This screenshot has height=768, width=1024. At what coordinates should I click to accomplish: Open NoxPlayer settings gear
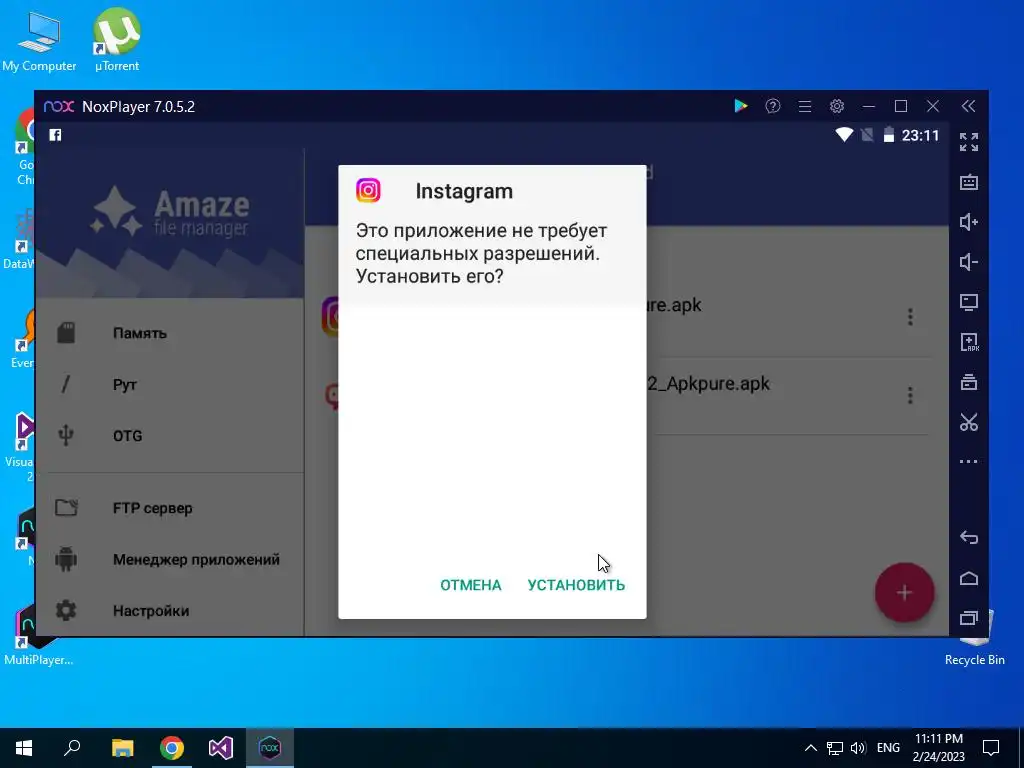837,106
